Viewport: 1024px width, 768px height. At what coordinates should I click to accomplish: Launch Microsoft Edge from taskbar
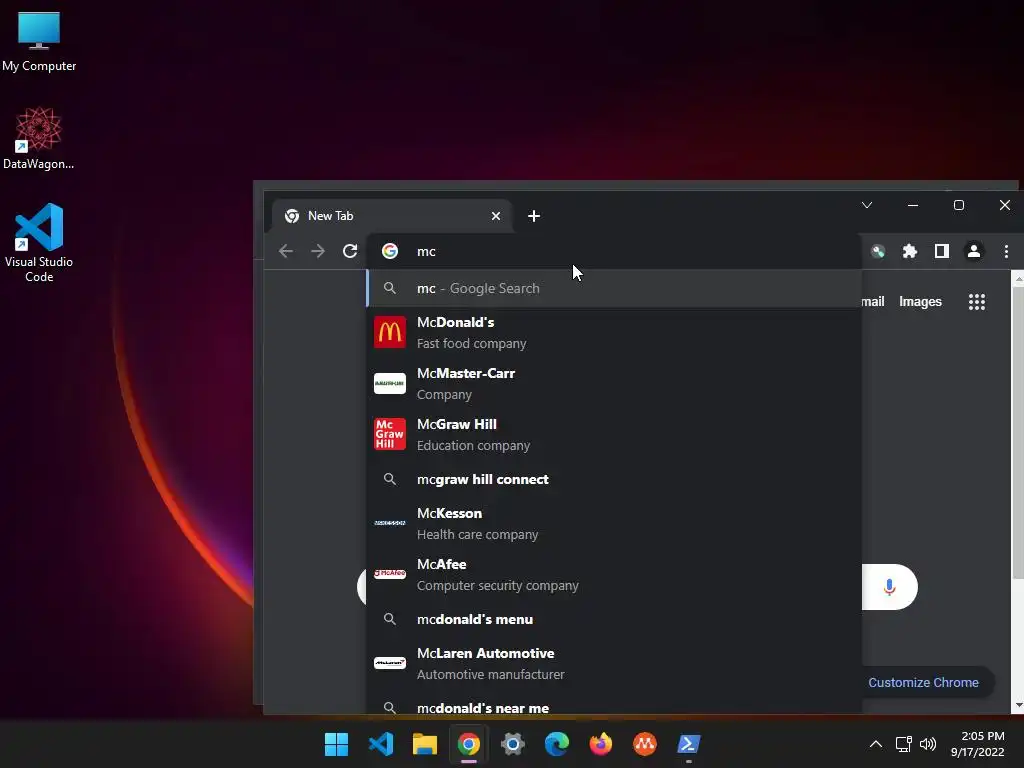tap(556, 744)
